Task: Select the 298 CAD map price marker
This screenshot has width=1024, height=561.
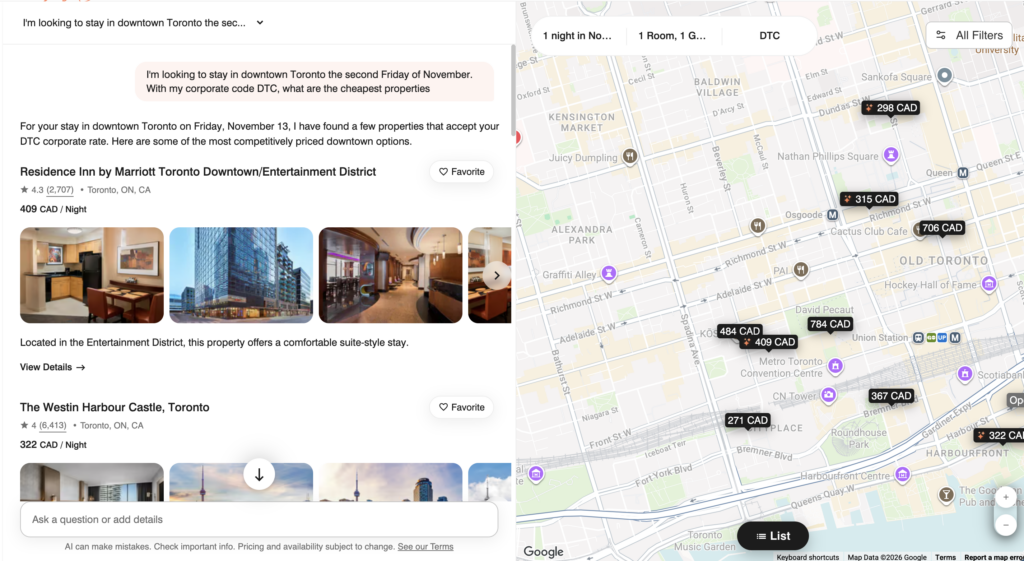Action: 891,108
